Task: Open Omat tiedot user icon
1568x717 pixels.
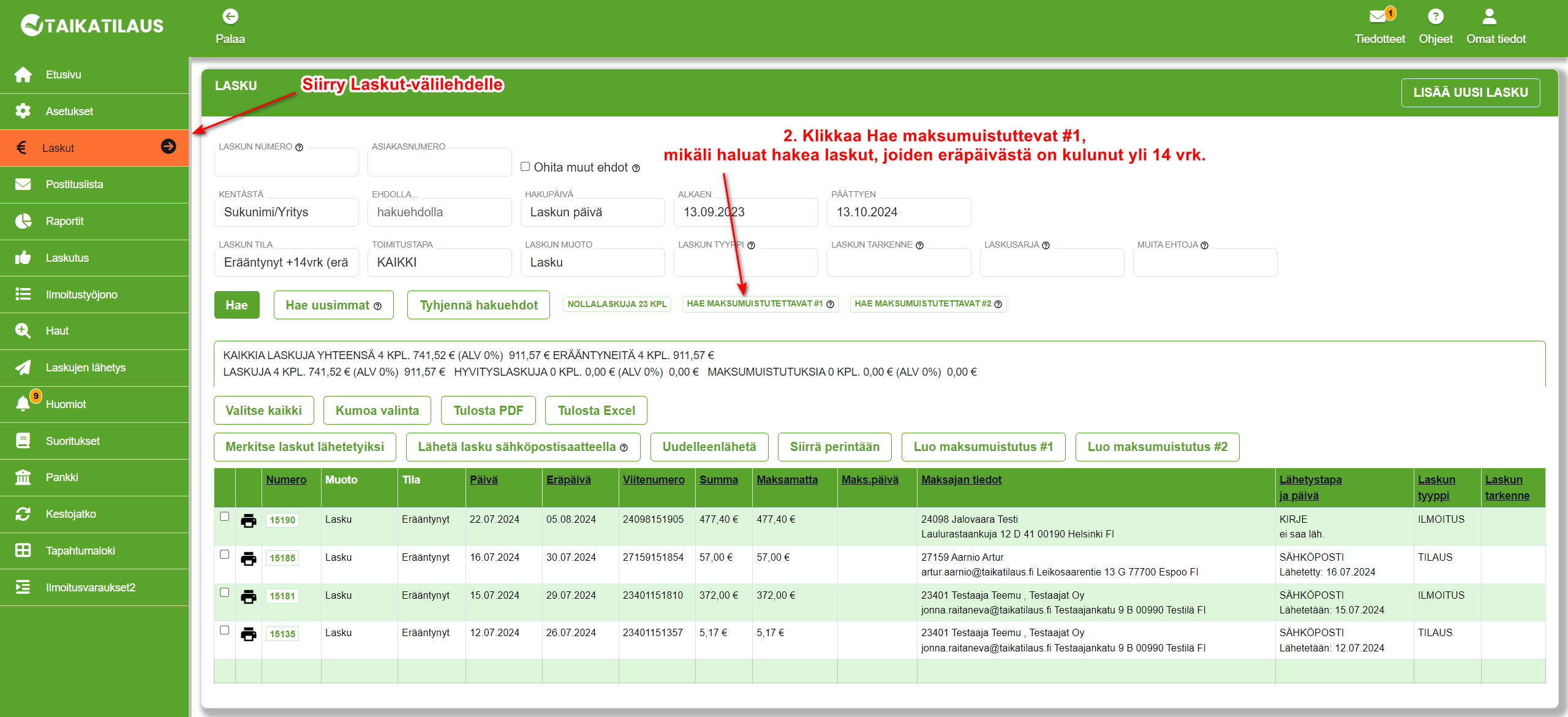Action: point(1490,16)
